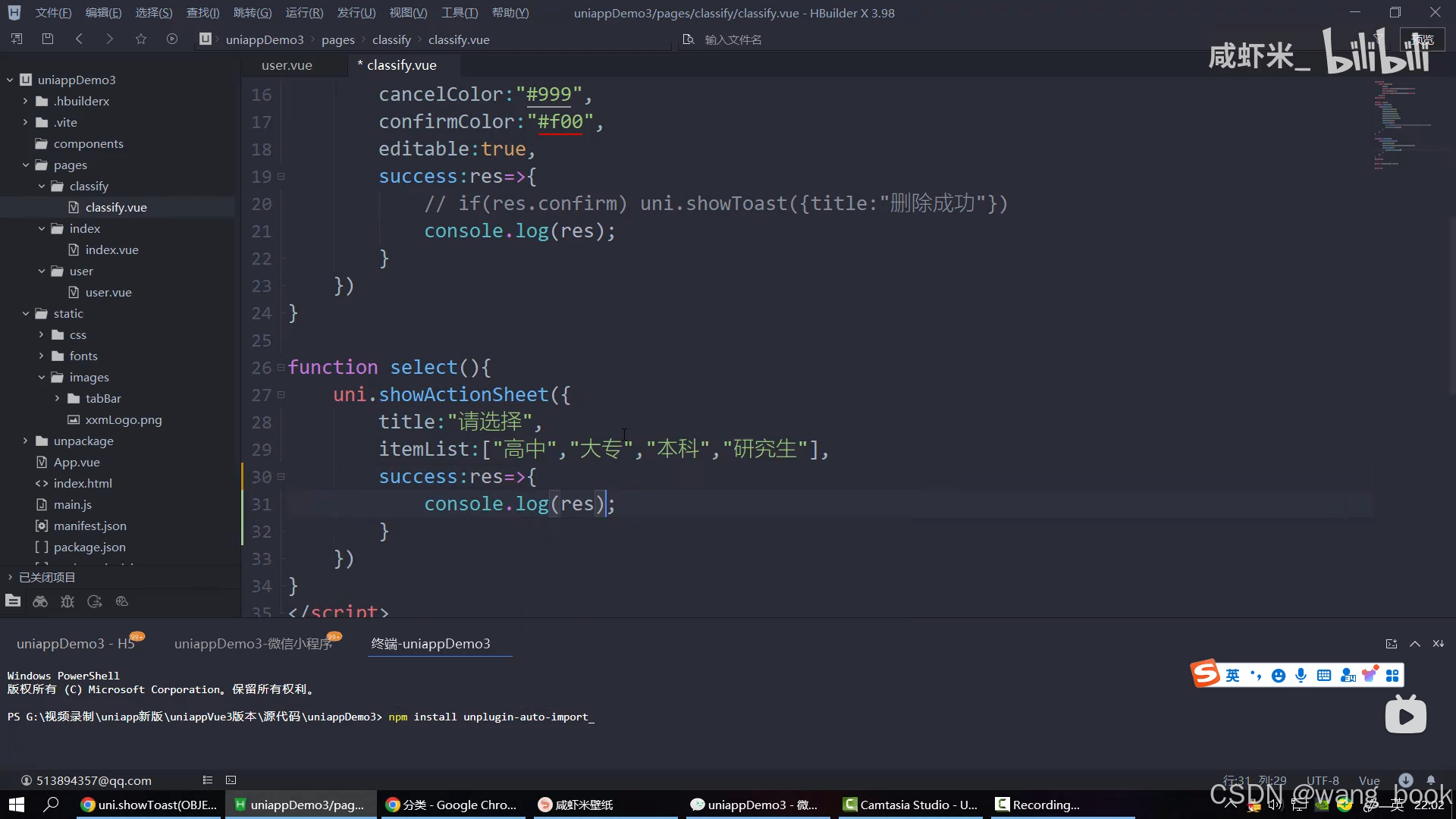Expand the 已关闭项目 section
This screenshot has height=819, width=1456.
[x=10, y=577]
